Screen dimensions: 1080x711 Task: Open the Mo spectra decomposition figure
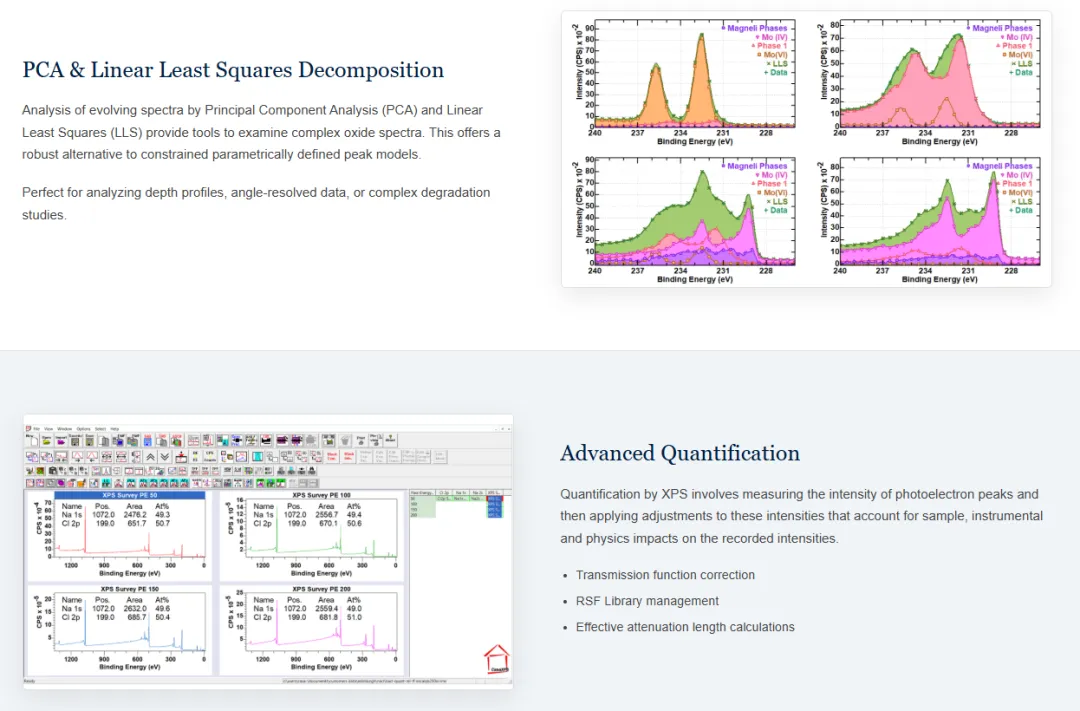tap(806, 149)
